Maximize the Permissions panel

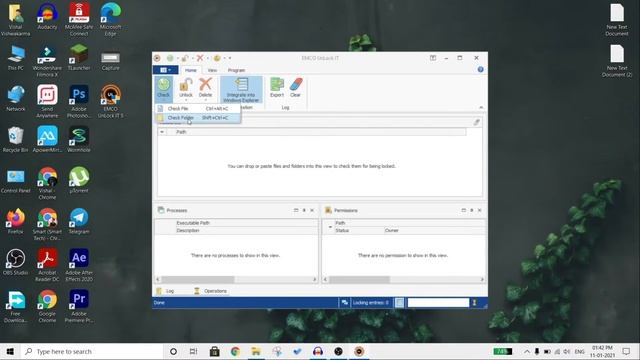point(463,210)
